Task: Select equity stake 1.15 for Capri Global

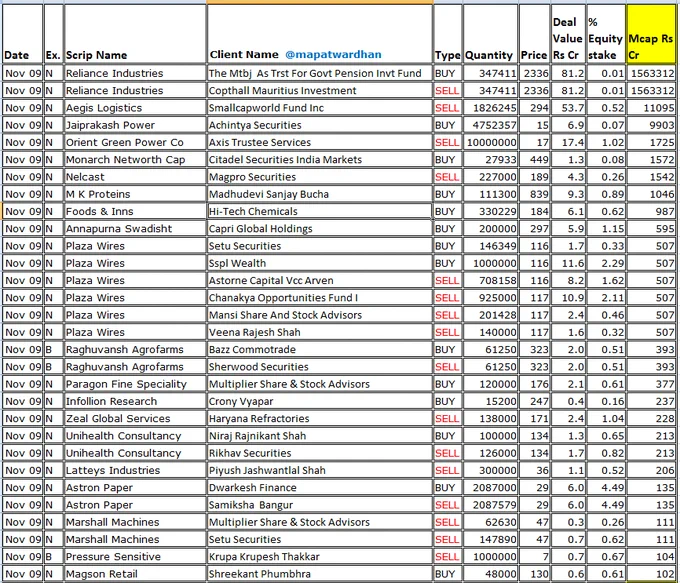Action: [x=606, y=229]
